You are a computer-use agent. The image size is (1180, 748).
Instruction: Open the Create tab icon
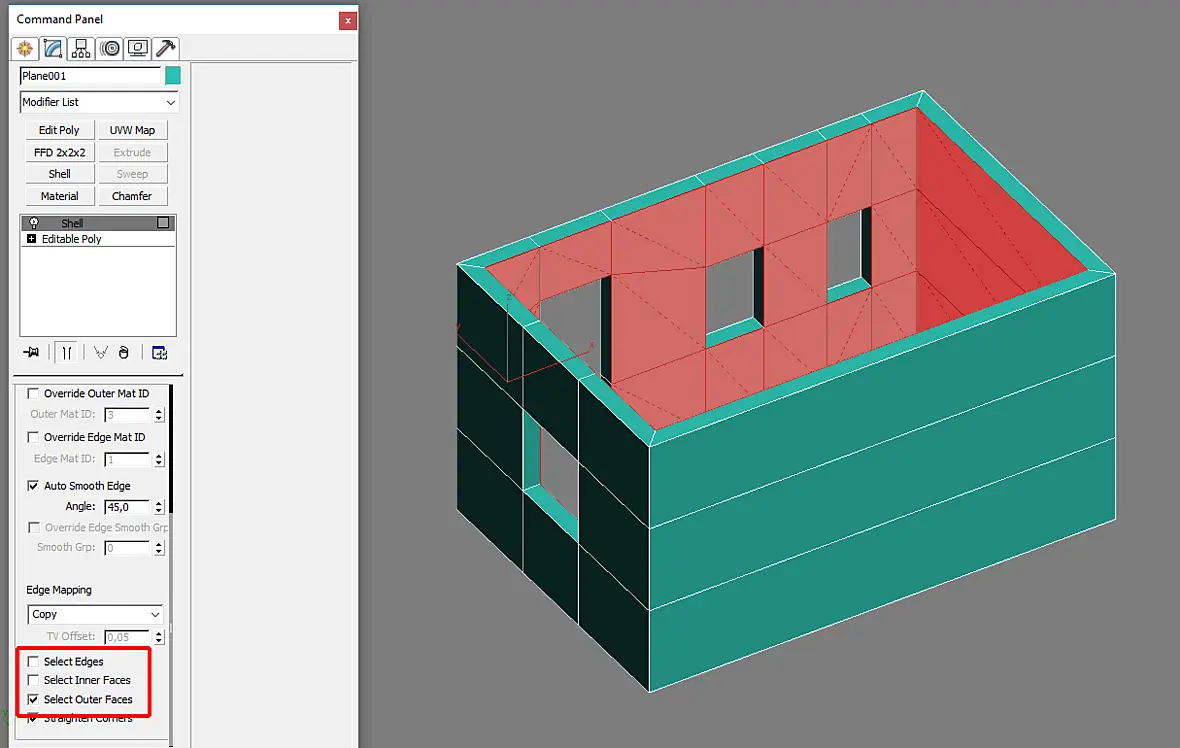pos(25,49)
